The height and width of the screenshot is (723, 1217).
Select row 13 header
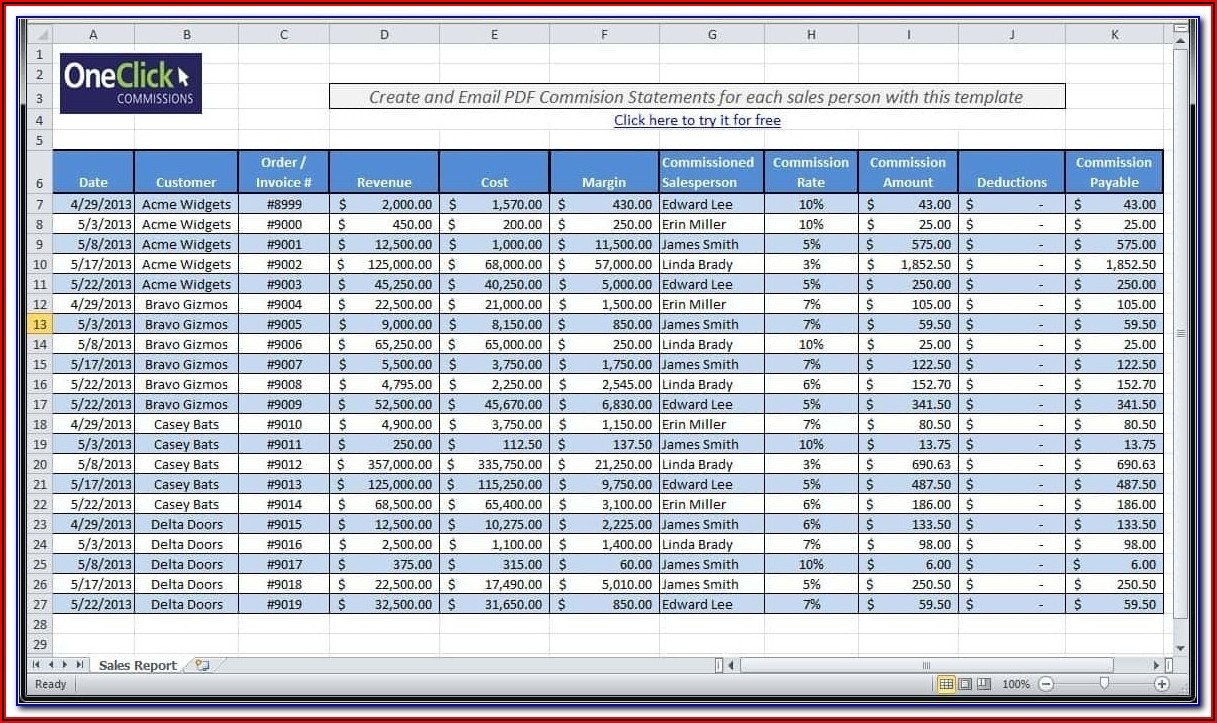click(x=40, y=324)
